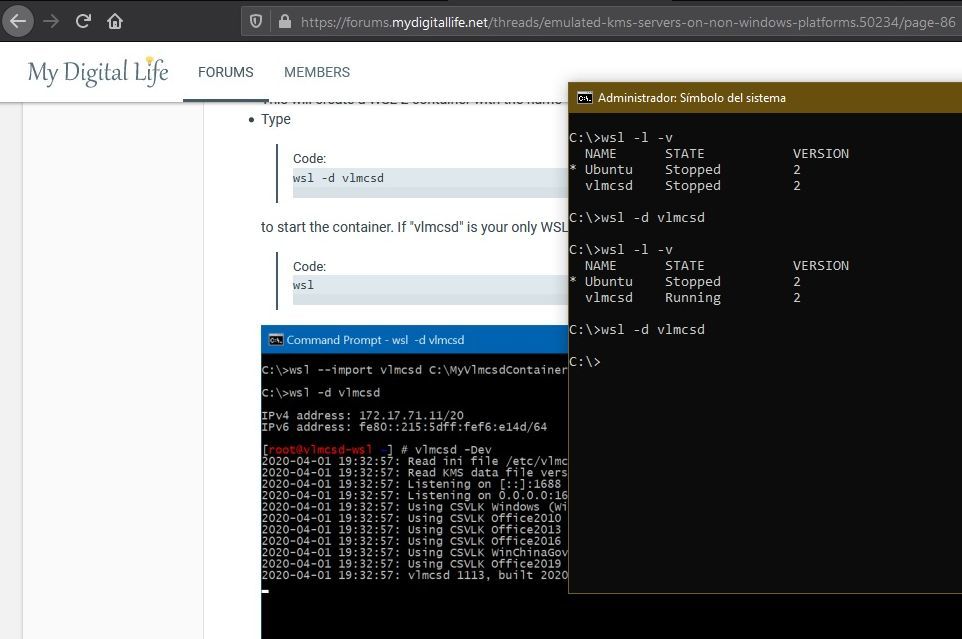The width and height of the screenshot is (962, 639).
Task: Click the first 'Code:' label
Action: pyautogui.click(x=309, y=158)
